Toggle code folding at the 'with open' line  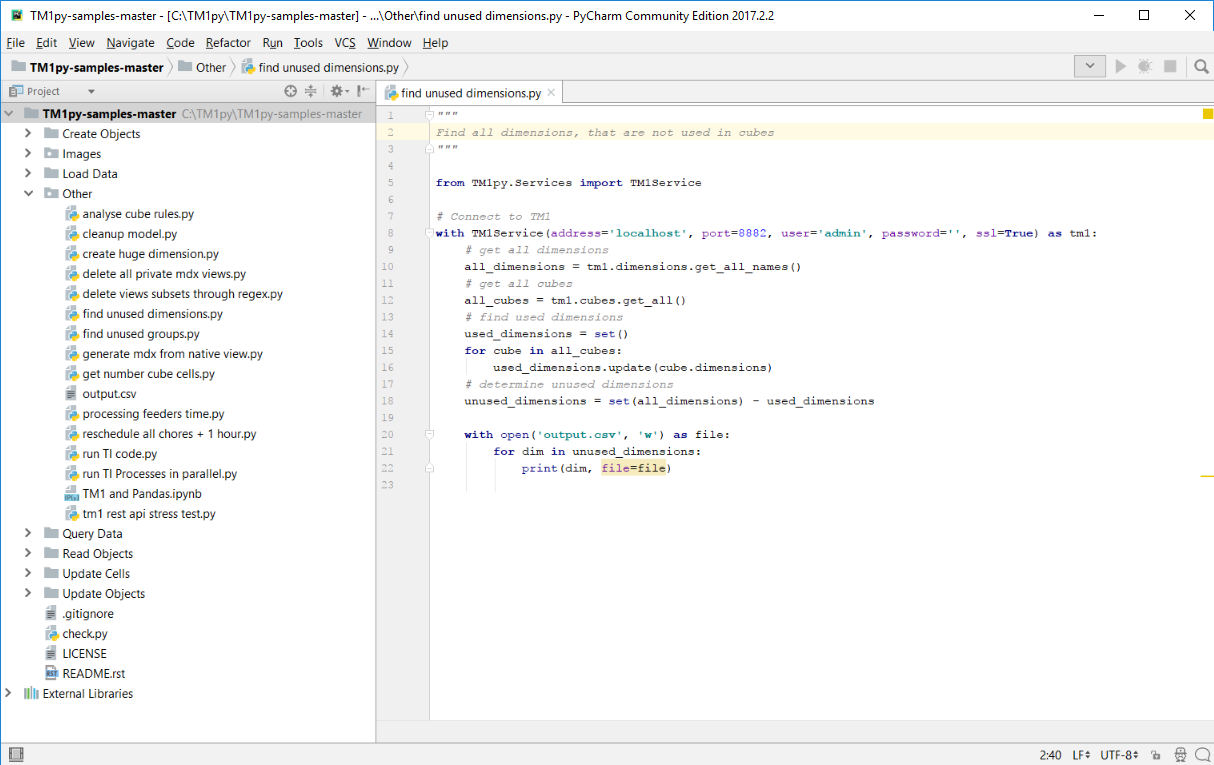point(429,434)
